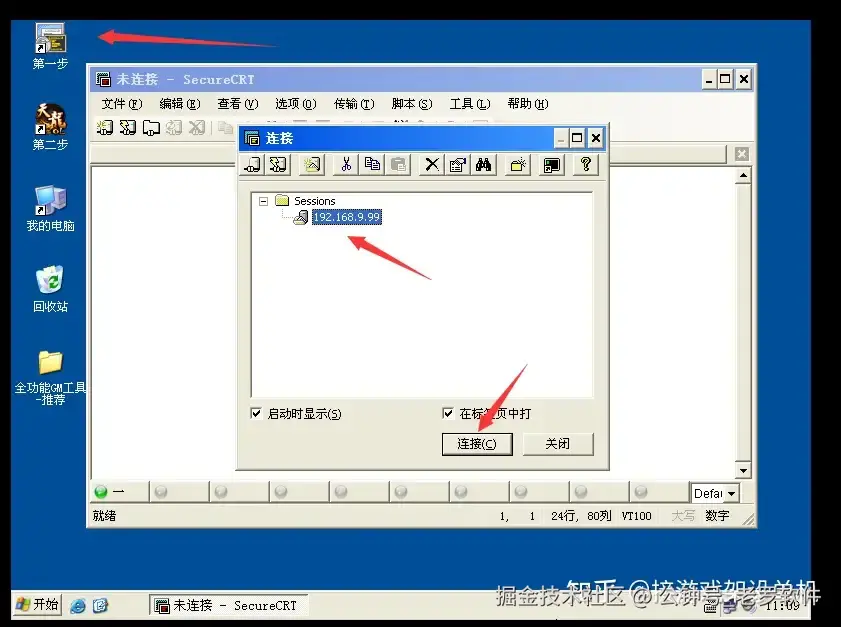The height and width of the screenshot is (627, 841).
Task: Click the Connect icon in the 连接 dialog toolbar
Action: click(252, 164)
